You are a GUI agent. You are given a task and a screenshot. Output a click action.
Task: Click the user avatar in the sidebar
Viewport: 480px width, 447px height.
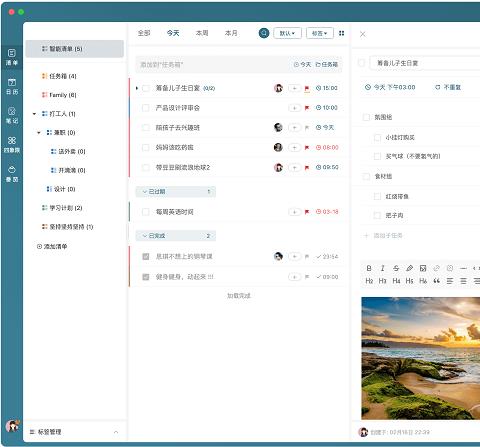click(x=12, y=426)
